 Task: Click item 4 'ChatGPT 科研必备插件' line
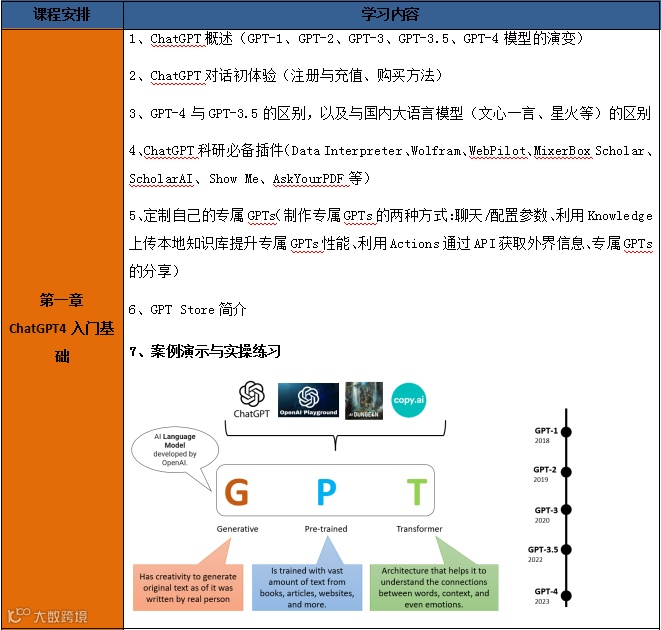click(391, 151)
